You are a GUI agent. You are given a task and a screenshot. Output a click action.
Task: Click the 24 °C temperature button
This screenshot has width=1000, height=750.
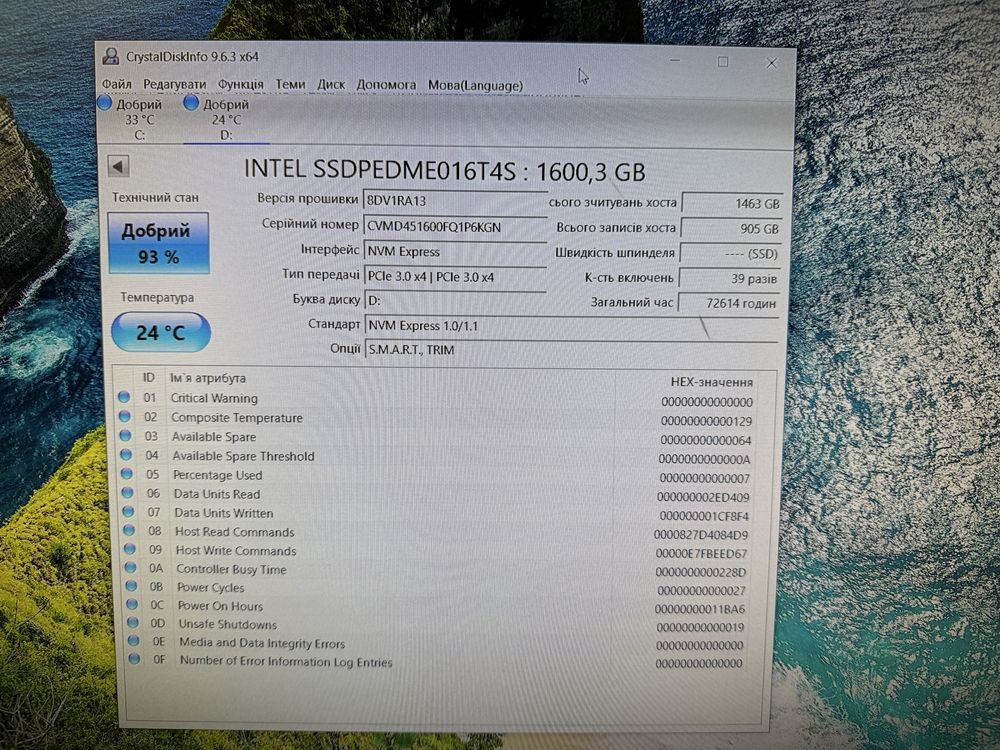click(160, 332)
